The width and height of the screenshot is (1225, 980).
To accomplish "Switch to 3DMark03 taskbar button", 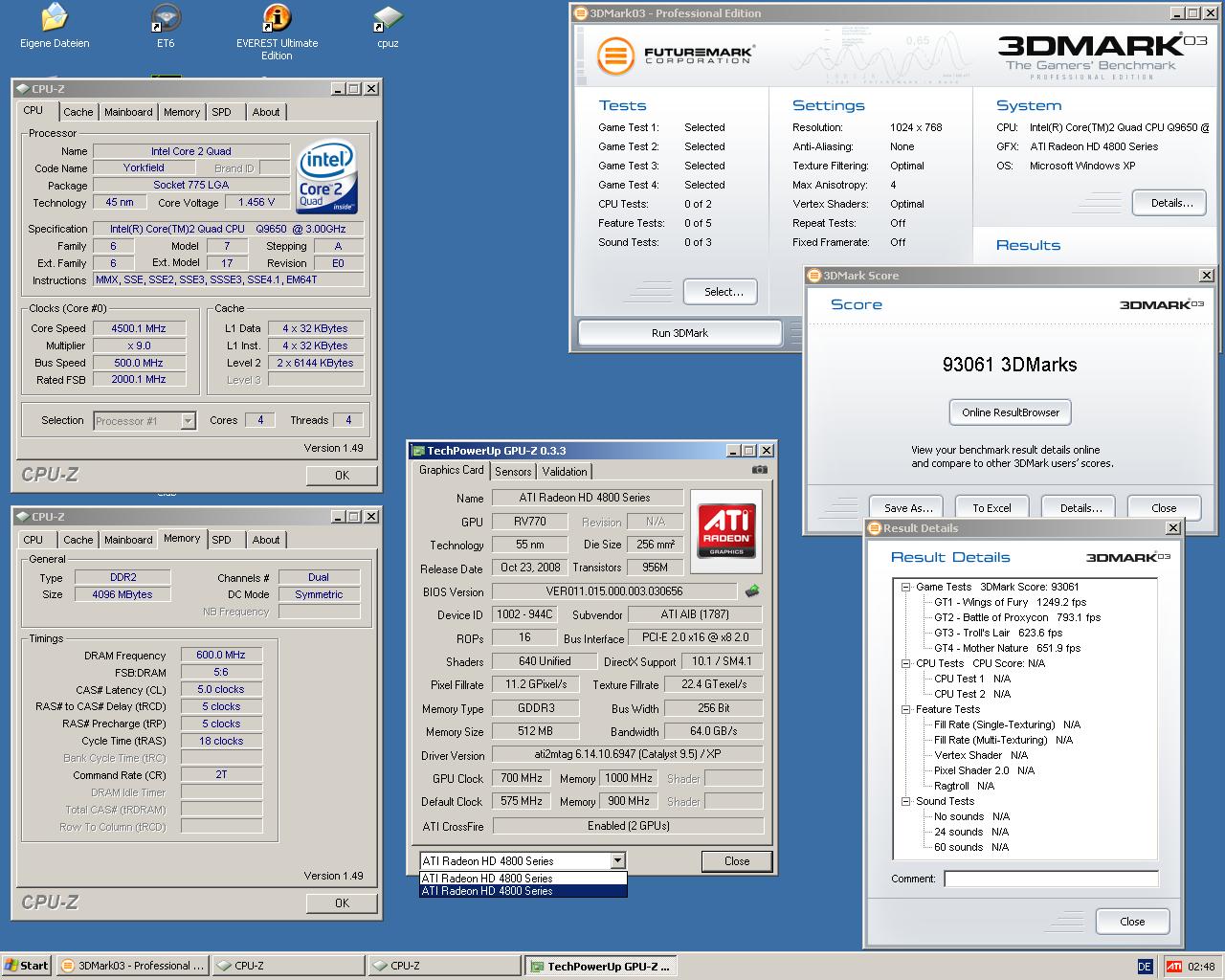I will click(x=133, y=966).
